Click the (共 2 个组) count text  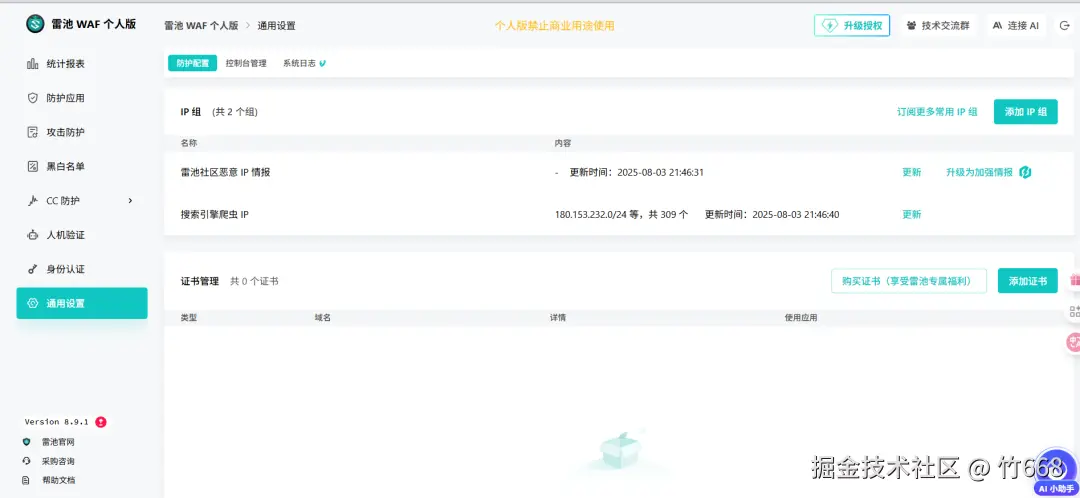pos(234,112)
